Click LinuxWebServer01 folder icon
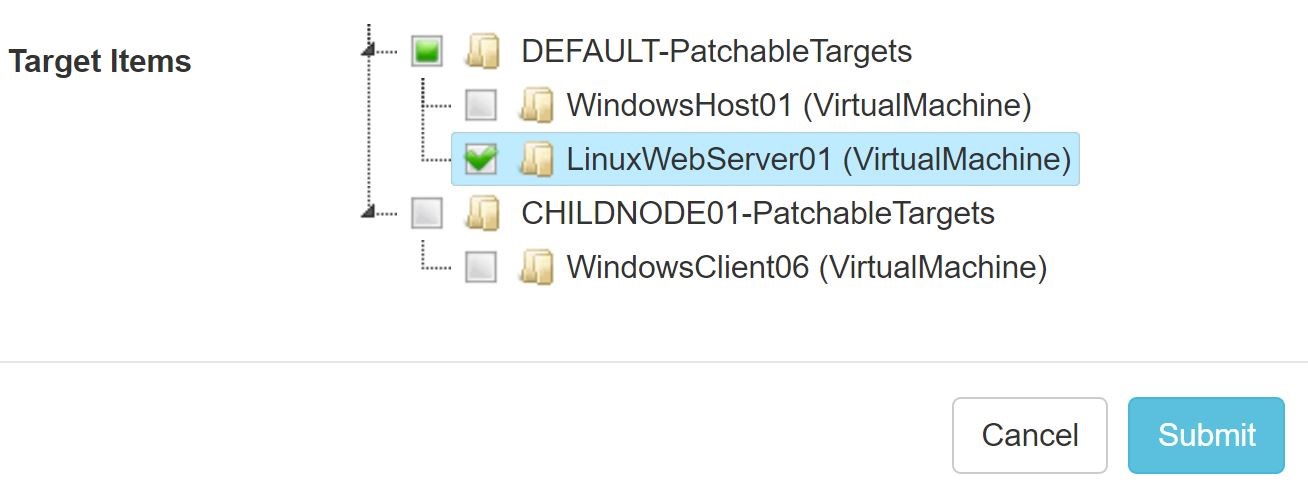The image size is (1308, 494). click(536, 159)
